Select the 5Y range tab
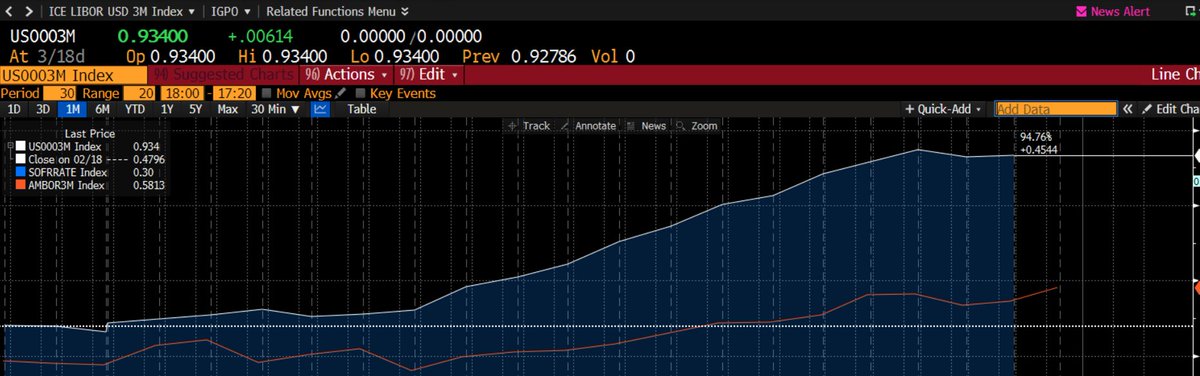This screenshot has height=376, width=1200. 196,109
